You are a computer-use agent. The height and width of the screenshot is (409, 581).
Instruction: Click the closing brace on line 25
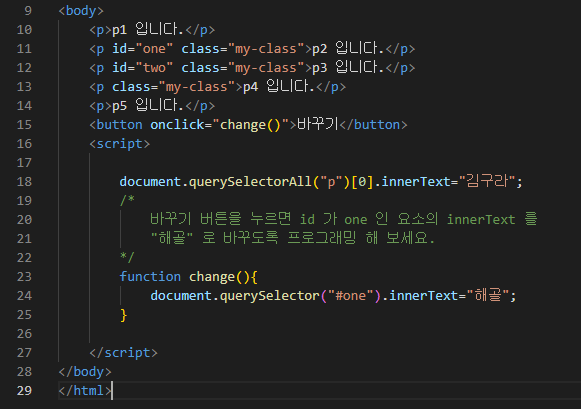pyautogui.click(x=123, y=315)
